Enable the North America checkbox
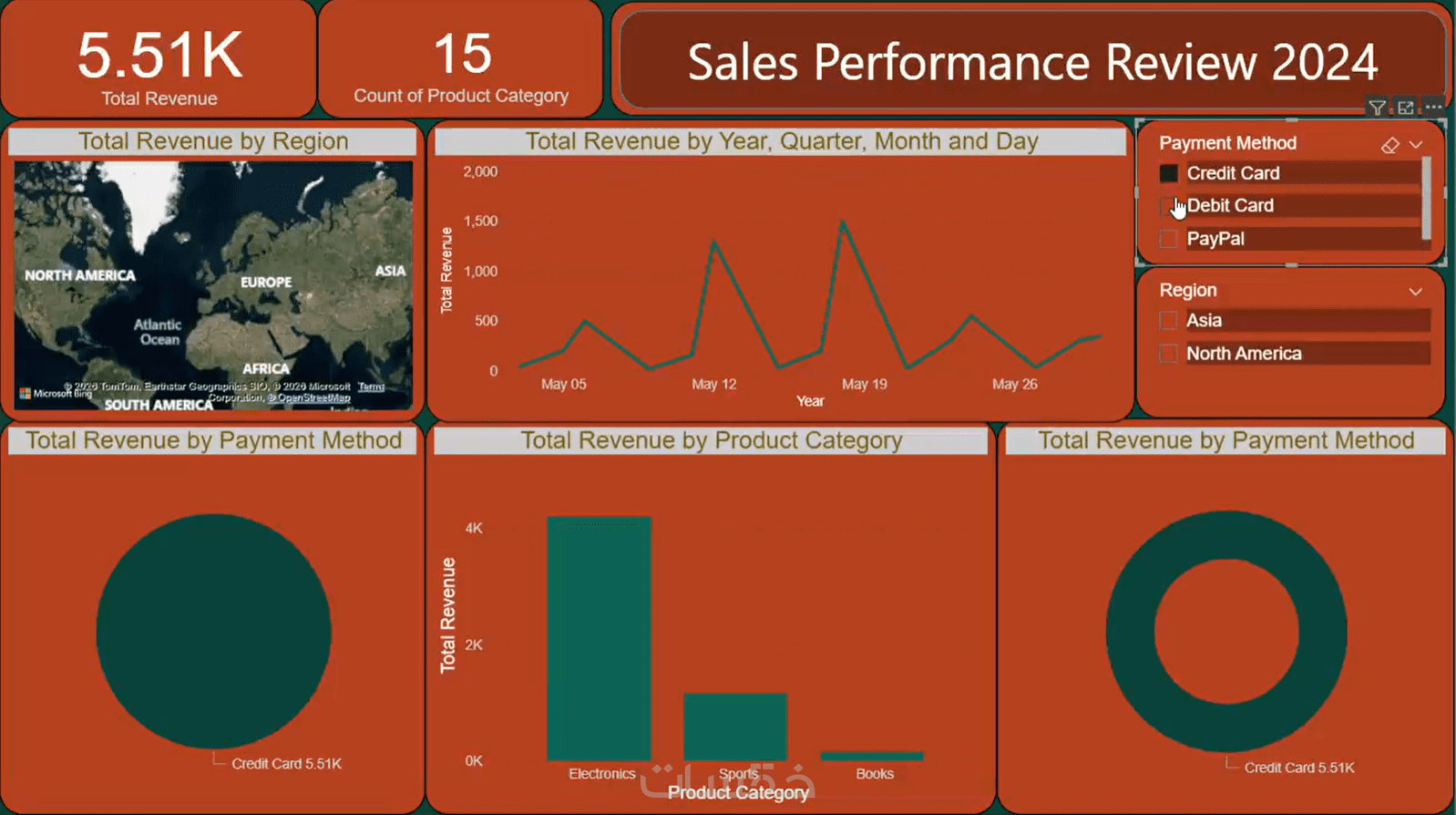Screen dimensions: 1456x815 (x=1168, y=354)
